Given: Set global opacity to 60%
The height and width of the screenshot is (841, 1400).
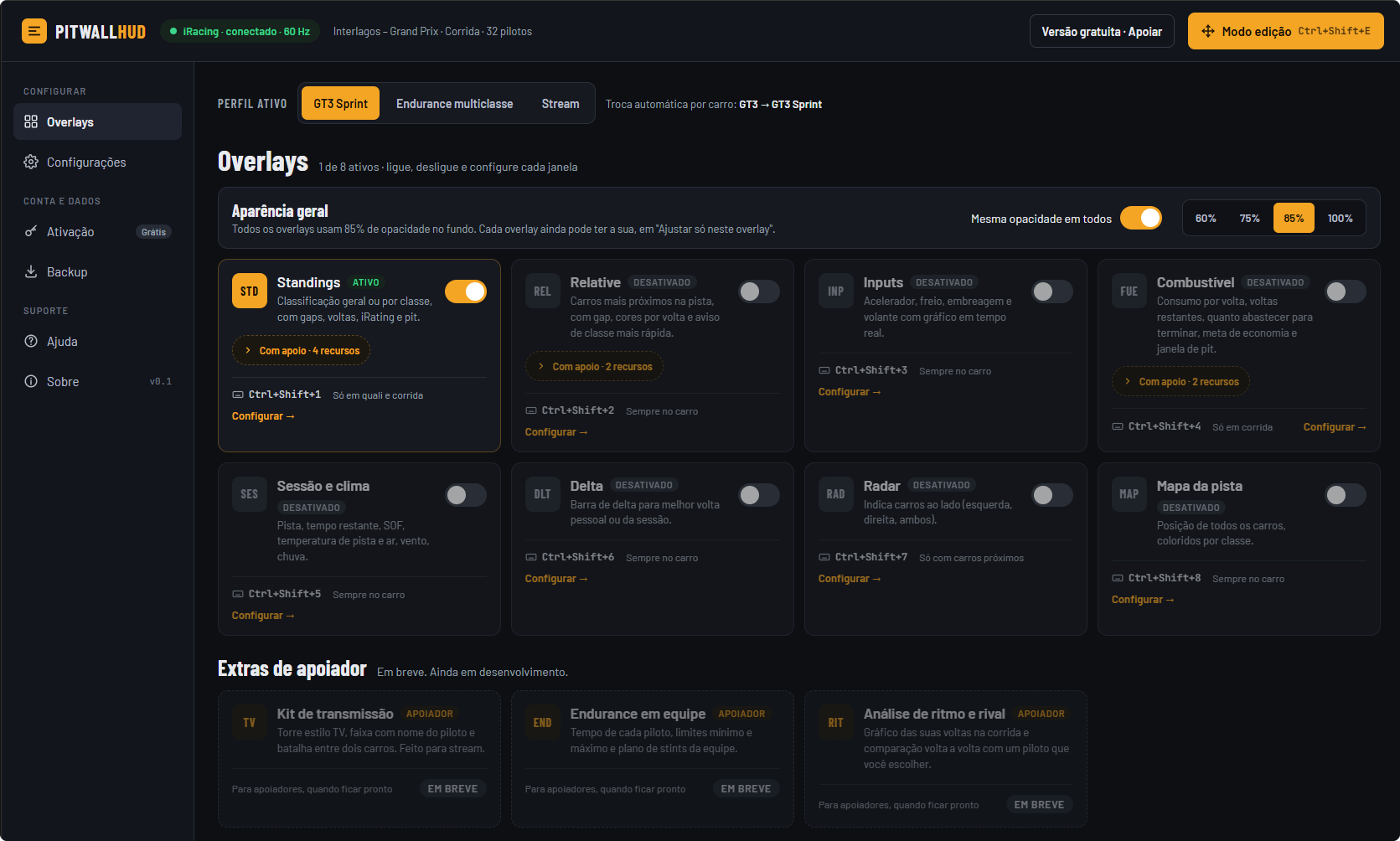Looking at the screenshot, I should pyautogui.click(x=1206, y=218).
